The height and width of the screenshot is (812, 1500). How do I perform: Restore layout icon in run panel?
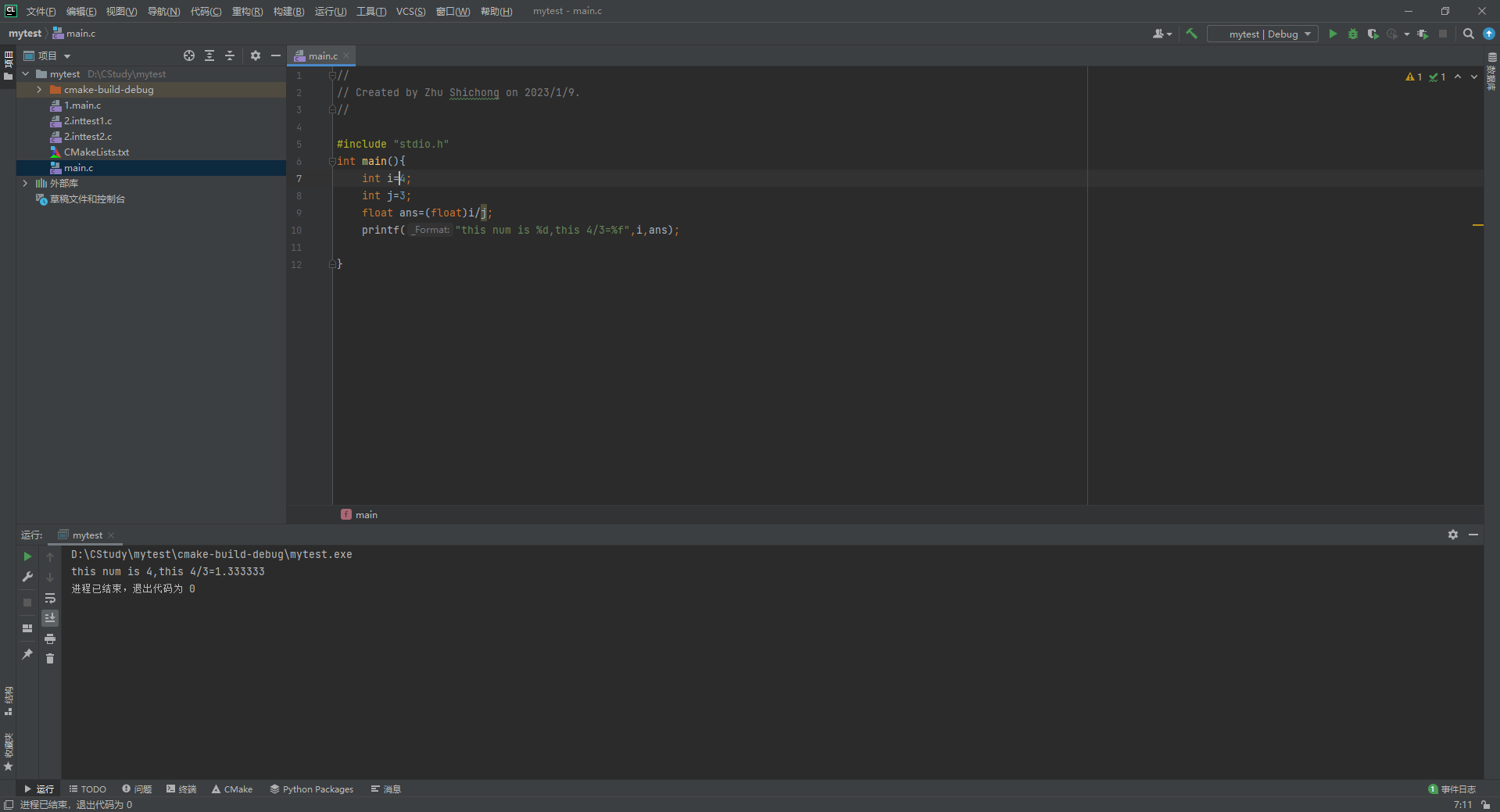27,628
